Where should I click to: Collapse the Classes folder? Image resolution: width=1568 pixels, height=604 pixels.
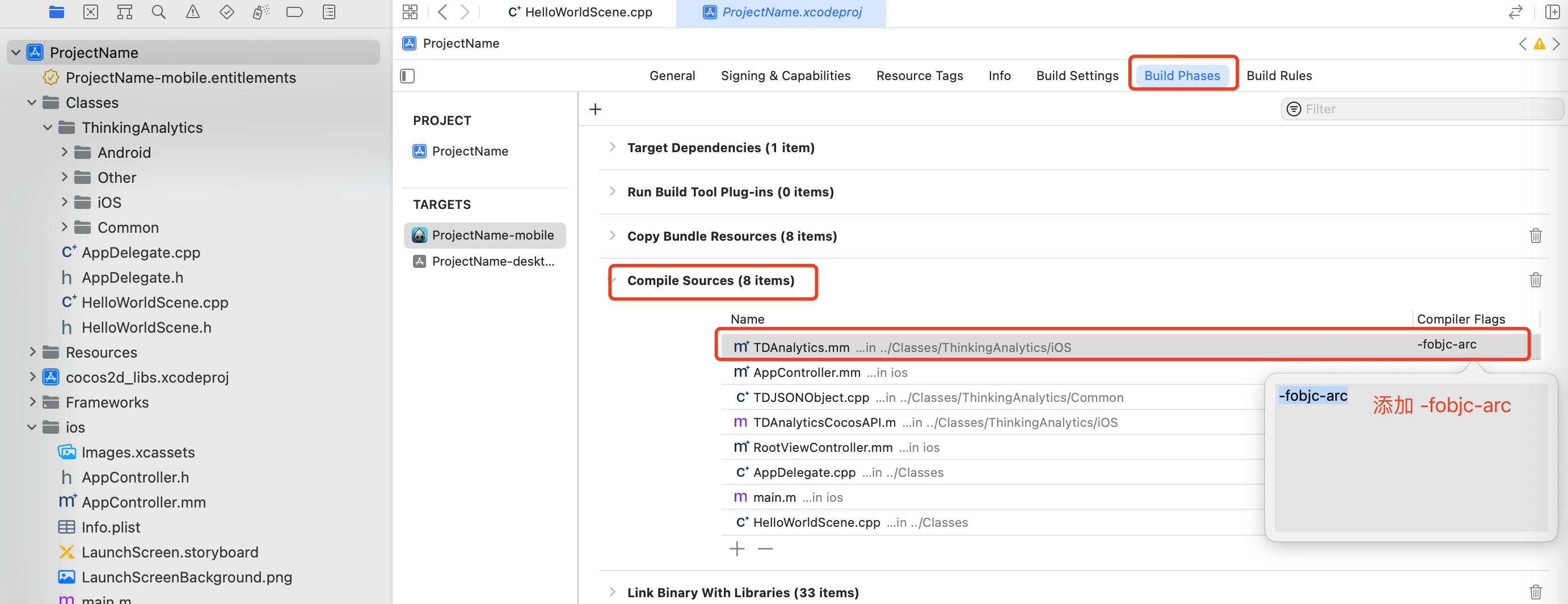(32, 103)
